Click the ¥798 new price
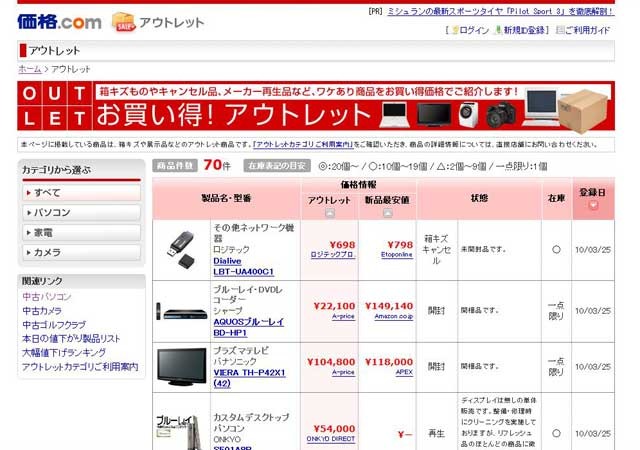 click(400, 245)
